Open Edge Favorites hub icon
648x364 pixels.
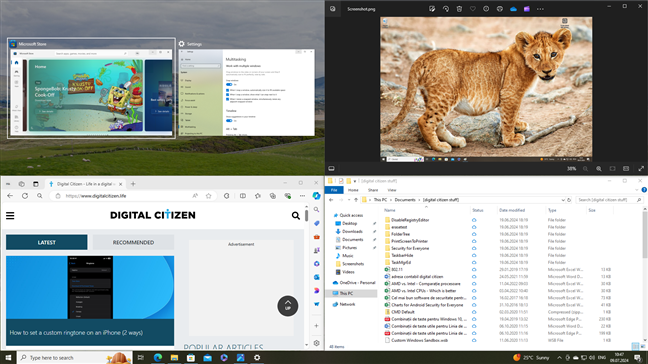click(x=258, y=196)
